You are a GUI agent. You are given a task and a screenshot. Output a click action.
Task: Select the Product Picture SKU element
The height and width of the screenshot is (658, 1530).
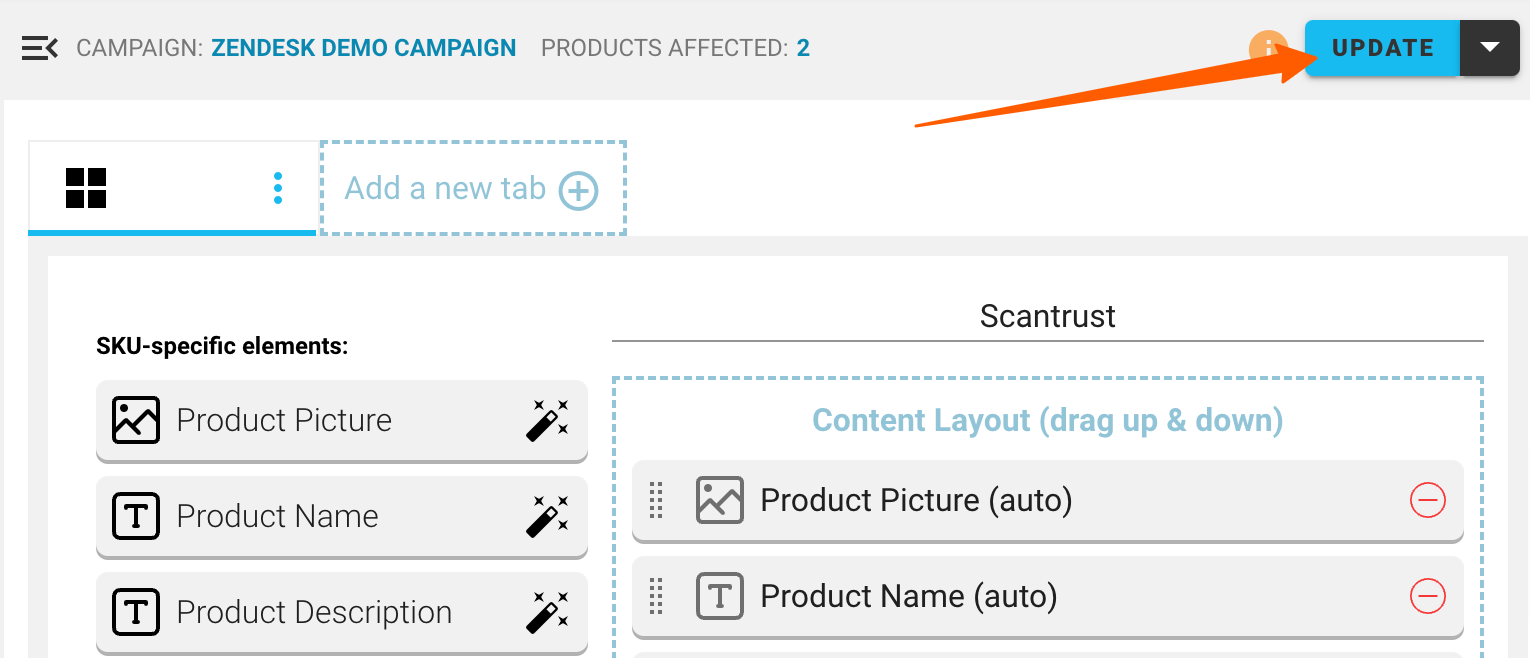click(342, 420)
